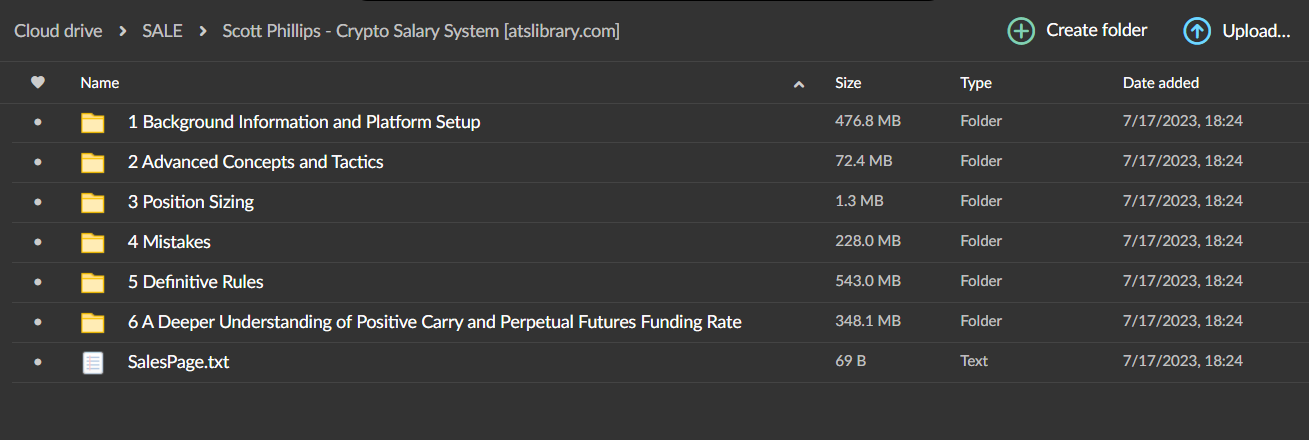
Task: Sort files by Type column header
Action: pos(976,83)
